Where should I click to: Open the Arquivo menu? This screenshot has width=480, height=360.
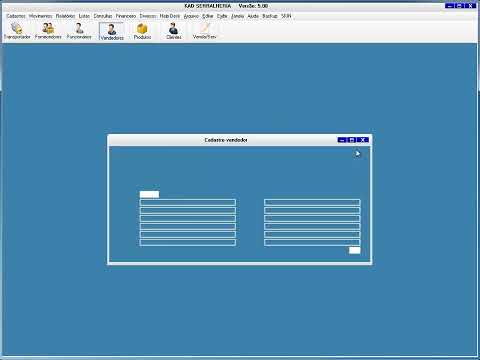click(x=191, y=16)
